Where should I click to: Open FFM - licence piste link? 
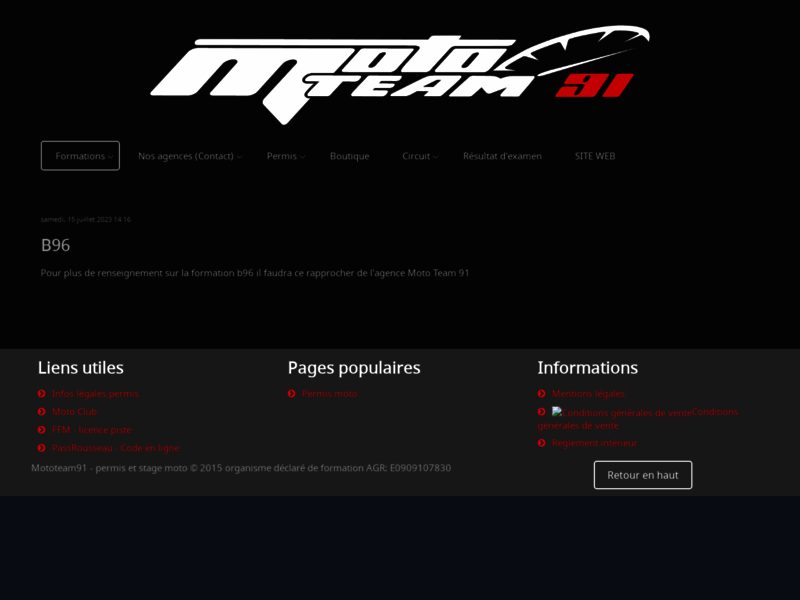pos(91,430)
